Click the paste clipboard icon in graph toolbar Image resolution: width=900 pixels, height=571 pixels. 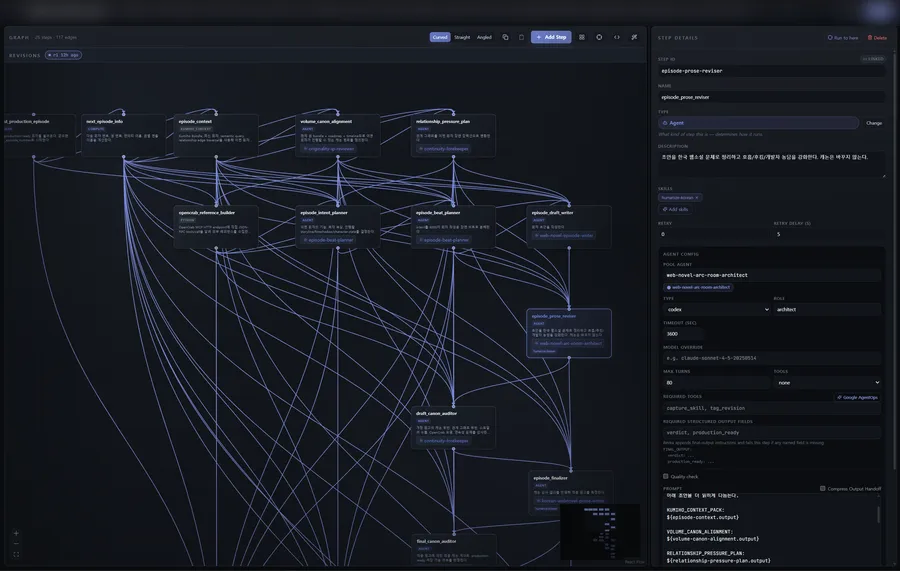pyautogui.click(x=522, y=37)
